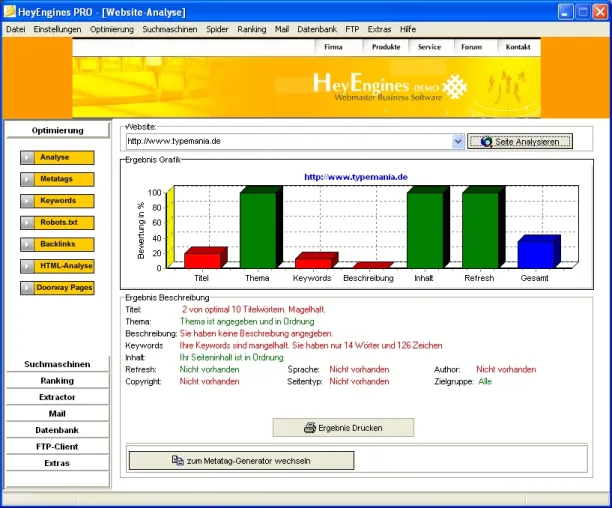Open the Datei menu
612x508 pixels.
(16, 29)
